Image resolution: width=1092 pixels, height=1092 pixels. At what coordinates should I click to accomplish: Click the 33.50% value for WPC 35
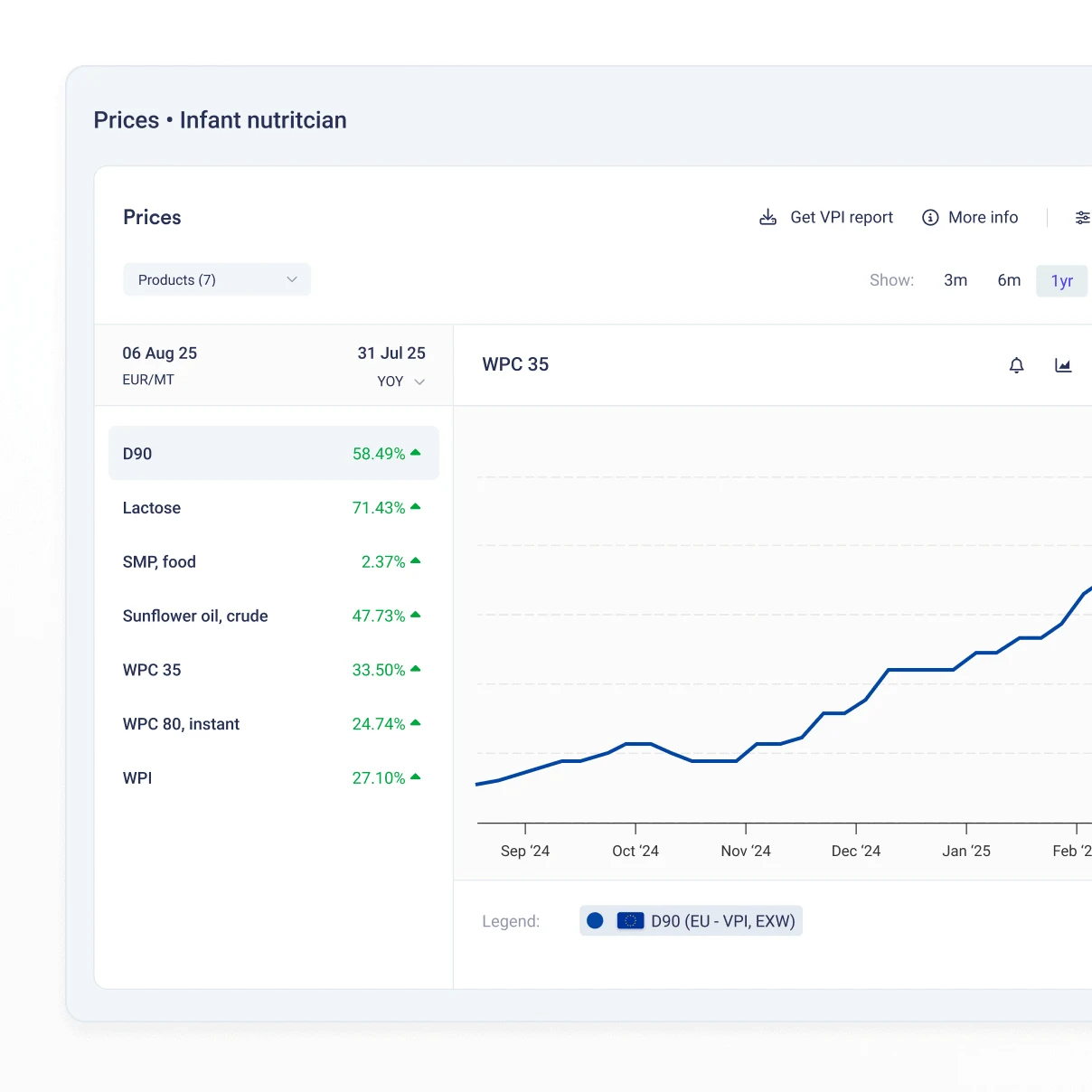point(379,670)
